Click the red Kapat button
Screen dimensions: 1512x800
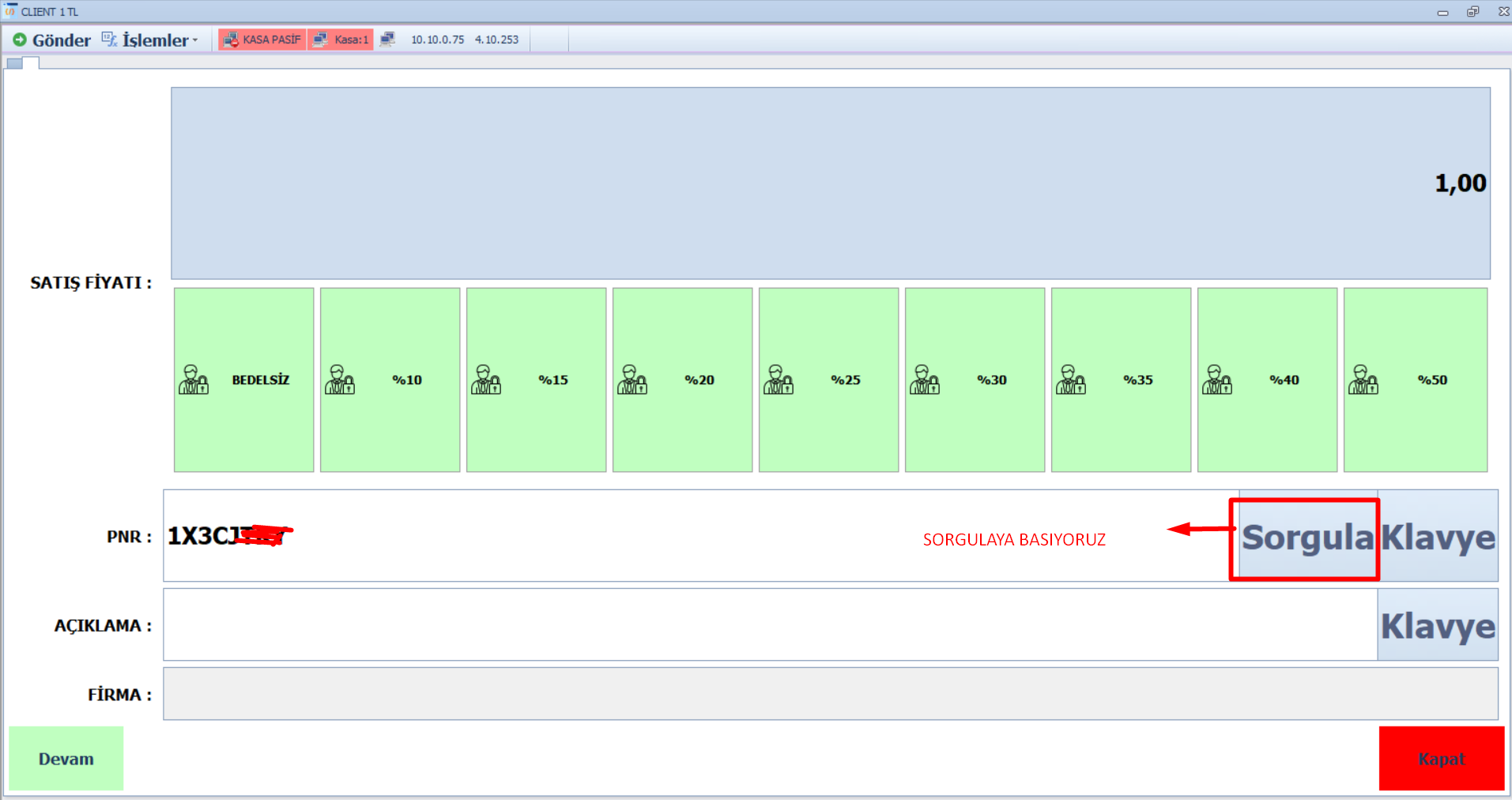pyautogui.click(x=1442, y=759)
